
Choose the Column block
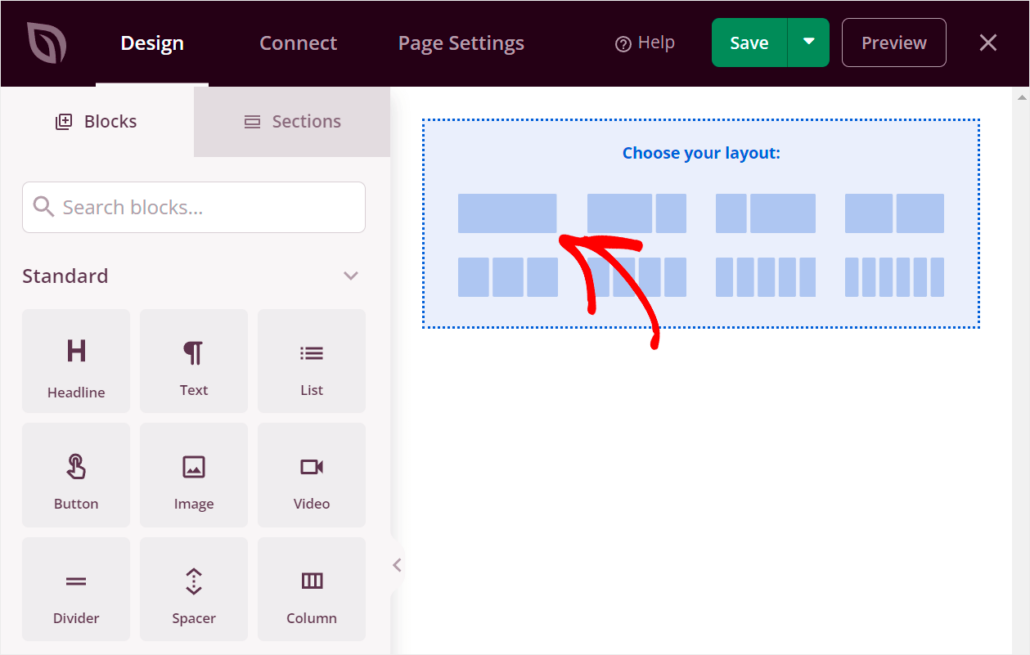[x=311, y=588]
